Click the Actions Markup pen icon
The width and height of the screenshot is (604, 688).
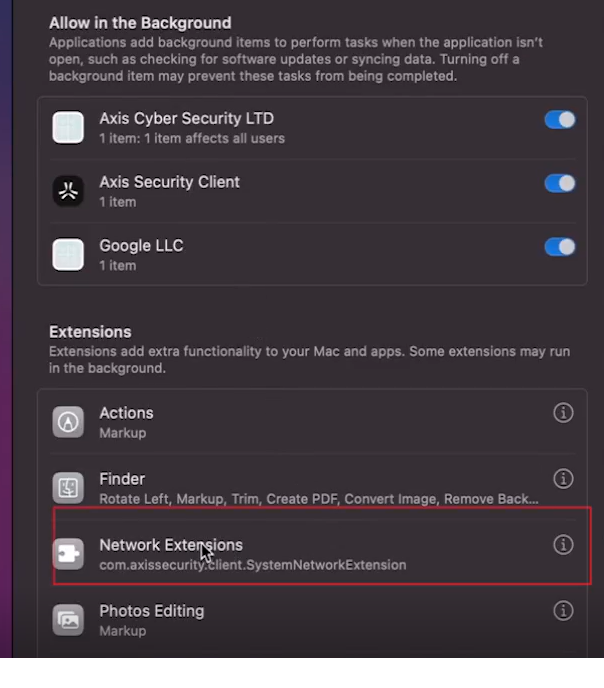click(x=68, y=422)
